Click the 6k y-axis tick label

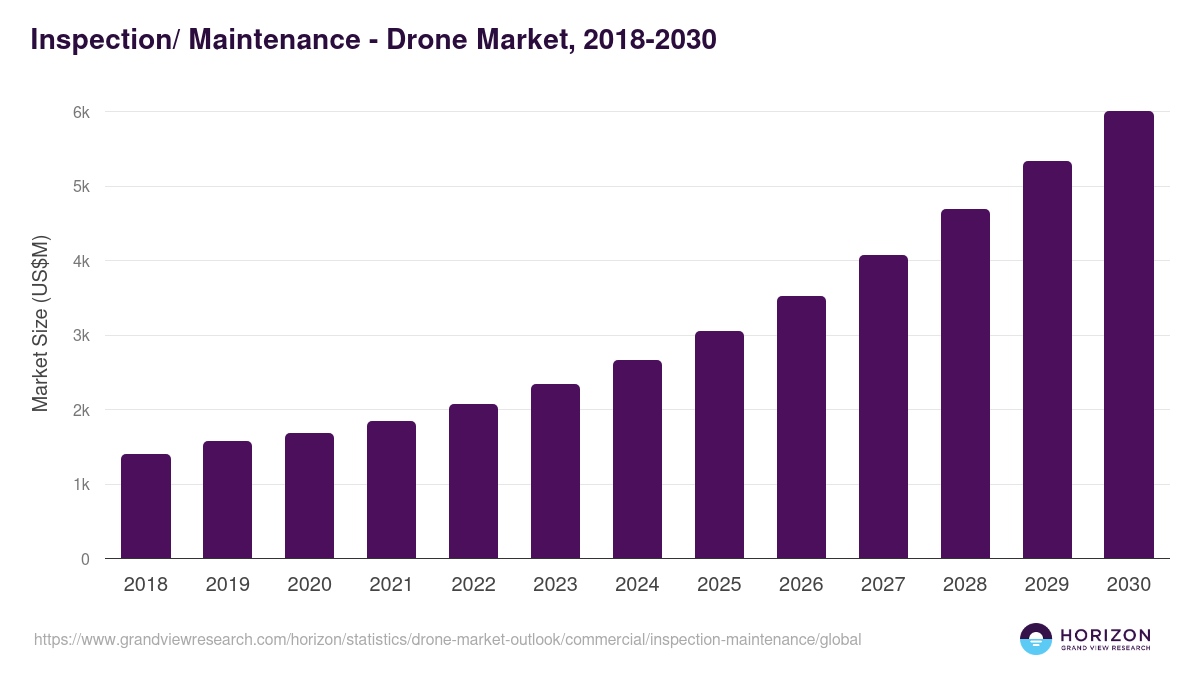[x=81, y=113]
